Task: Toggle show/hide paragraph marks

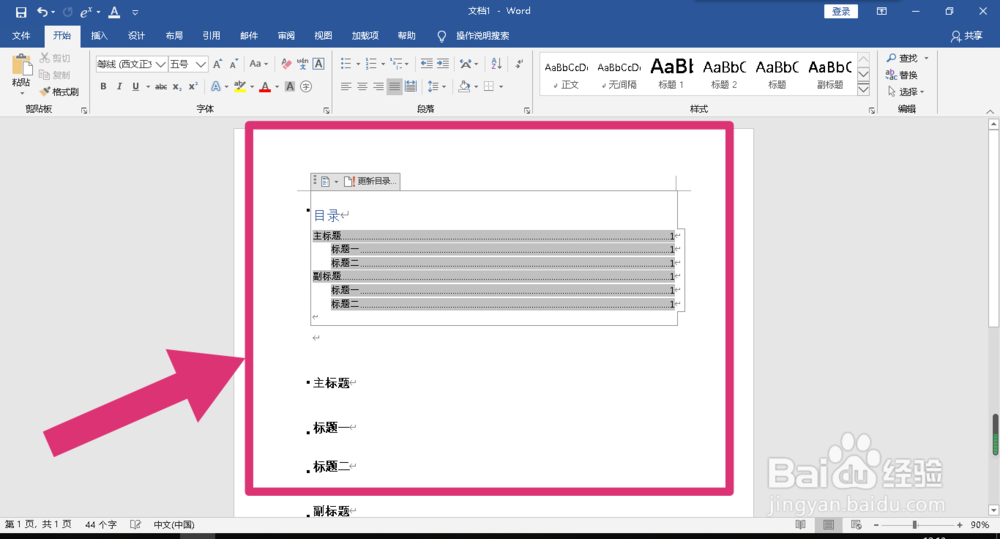Action: point(520,64)
